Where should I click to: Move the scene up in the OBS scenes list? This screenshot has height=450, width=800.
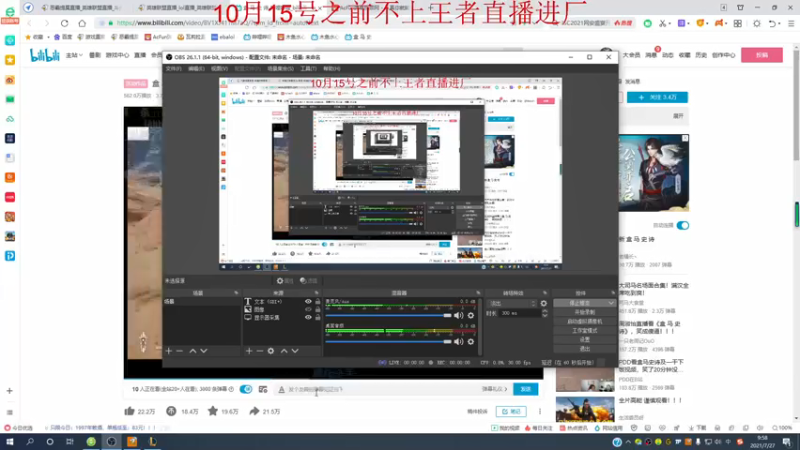tap(193, 351)
